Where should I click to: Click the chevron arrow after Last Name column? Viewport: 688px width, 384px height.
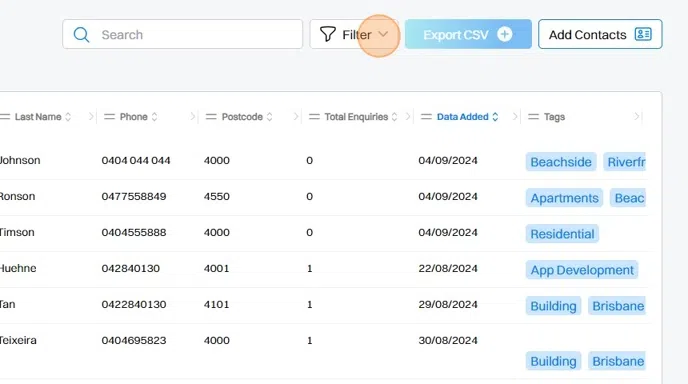(91, 117)
